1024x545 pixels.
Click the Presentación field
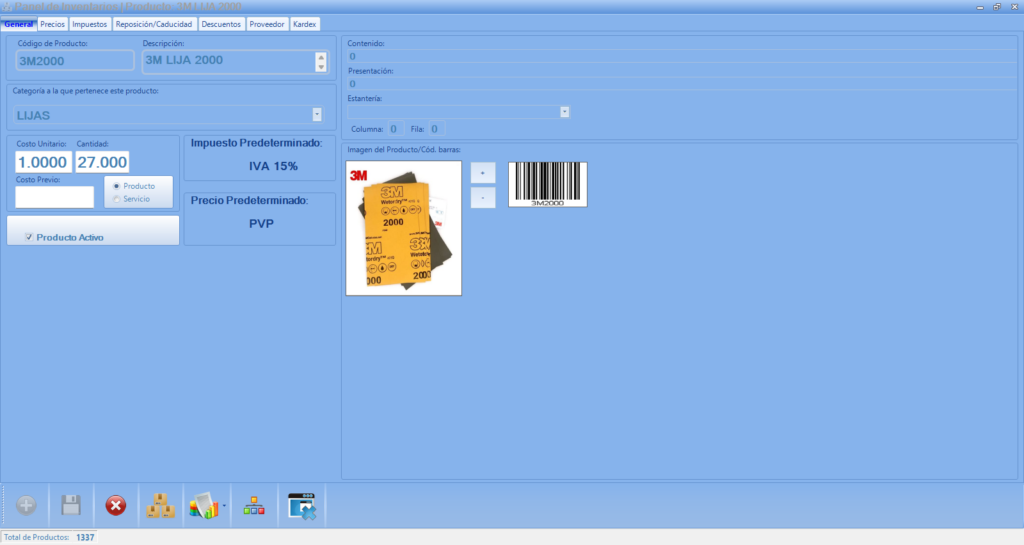[681, 84]
